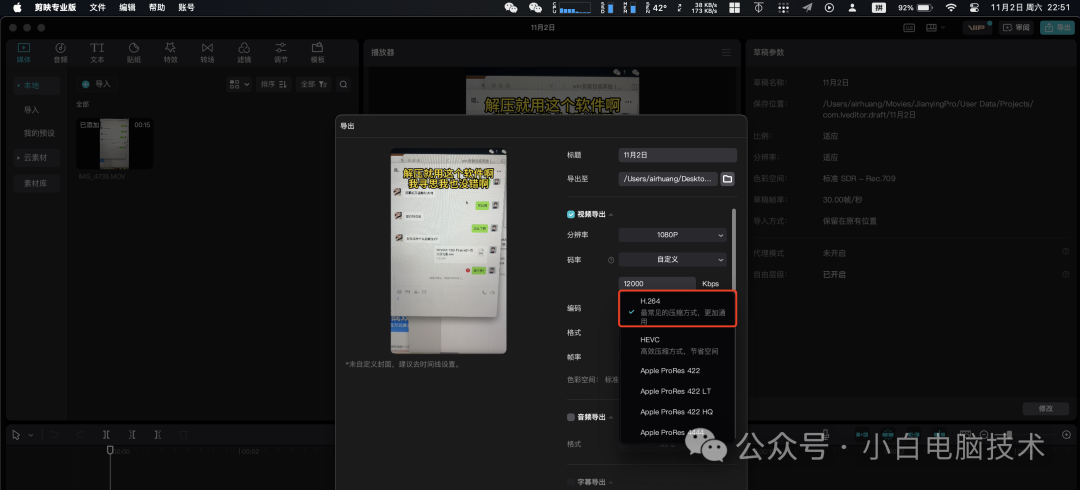Click the VIP badge button
Screen dimensions: 1080x490
975,28
